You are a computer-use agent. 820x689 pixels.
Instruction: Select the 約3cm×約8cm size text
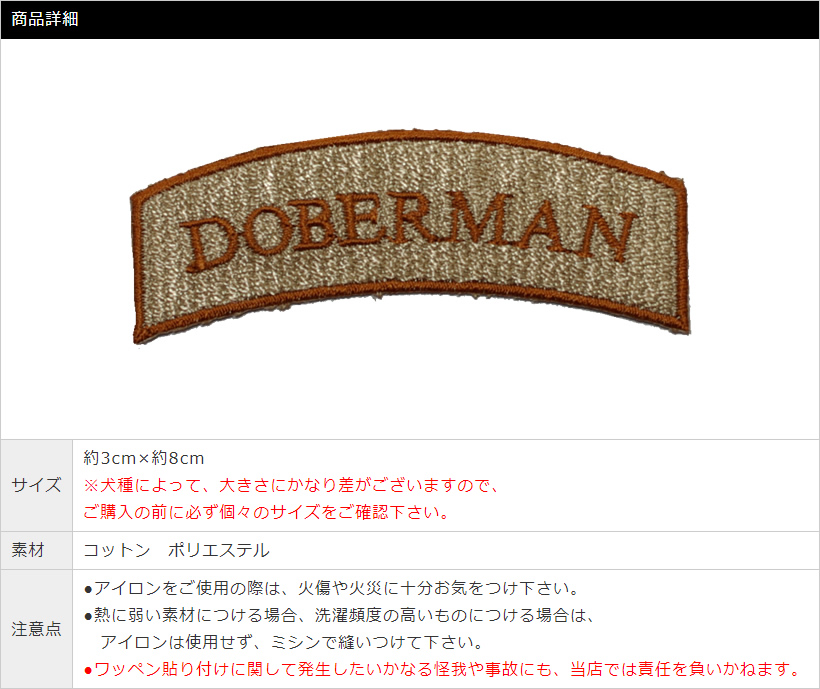pyautogui.click(x=144, y=458)
